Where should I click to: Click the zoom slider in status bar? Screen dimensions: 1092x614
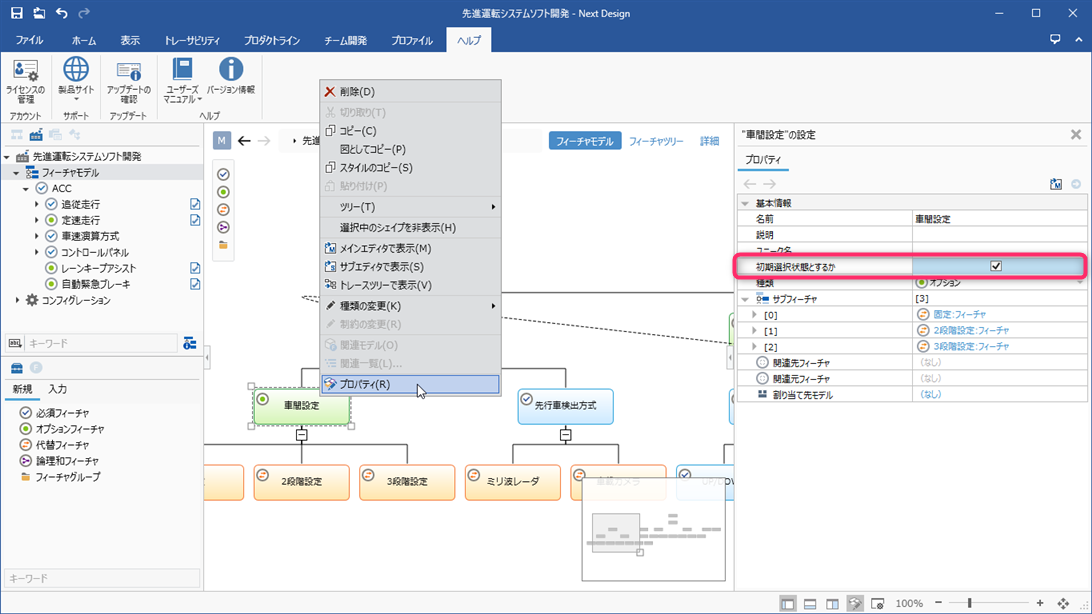coord(970,603)
